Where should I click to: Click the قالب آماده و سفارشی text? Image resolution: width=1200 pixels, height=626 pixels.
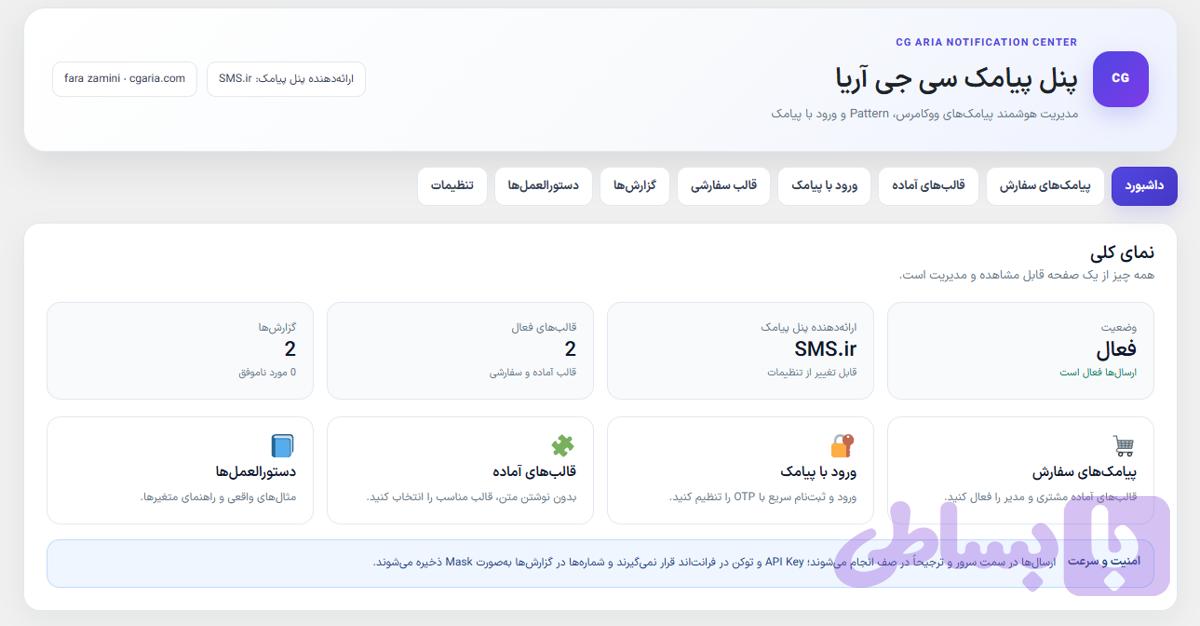[533, 373]
